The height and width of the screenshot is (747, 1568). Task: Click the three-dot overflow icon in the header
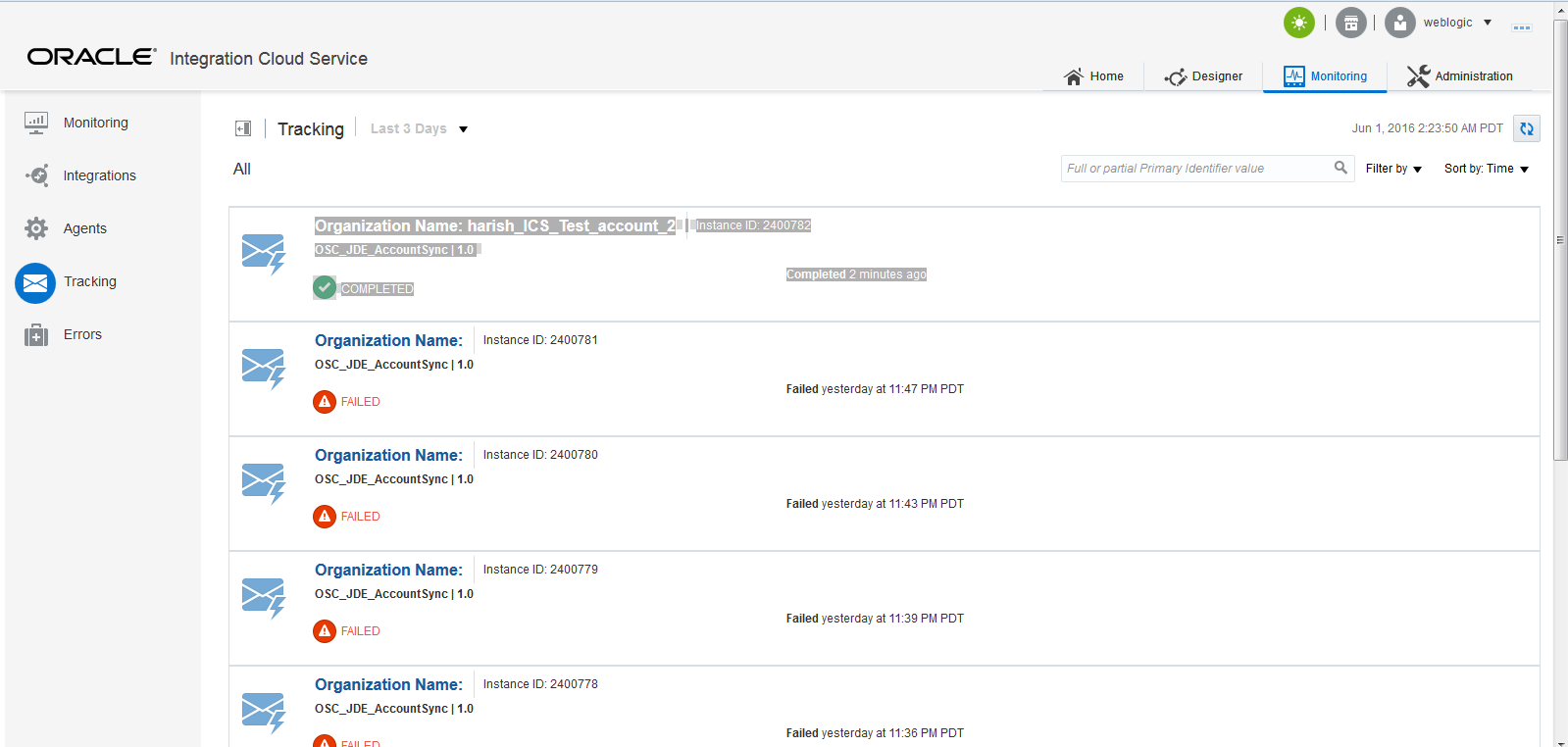(x=1522, y=27)
